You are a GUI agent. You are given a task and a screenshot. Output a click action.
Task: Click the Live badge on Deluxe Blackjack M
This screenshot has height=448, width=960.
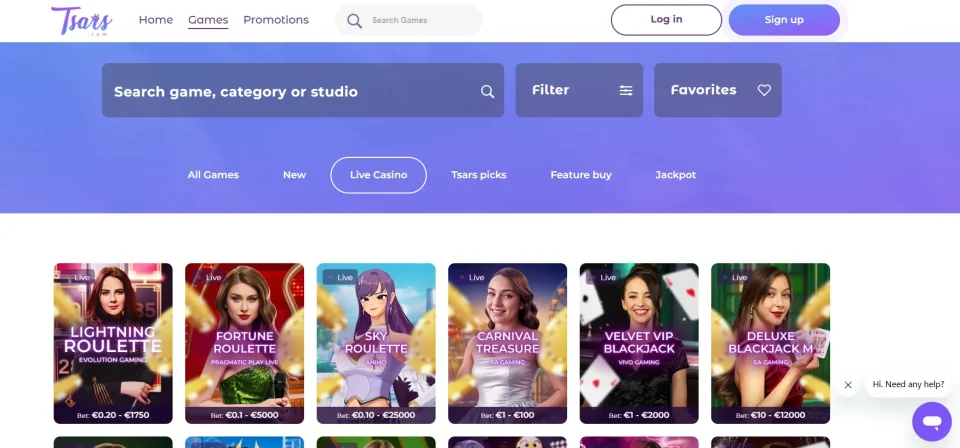point(733,277)
